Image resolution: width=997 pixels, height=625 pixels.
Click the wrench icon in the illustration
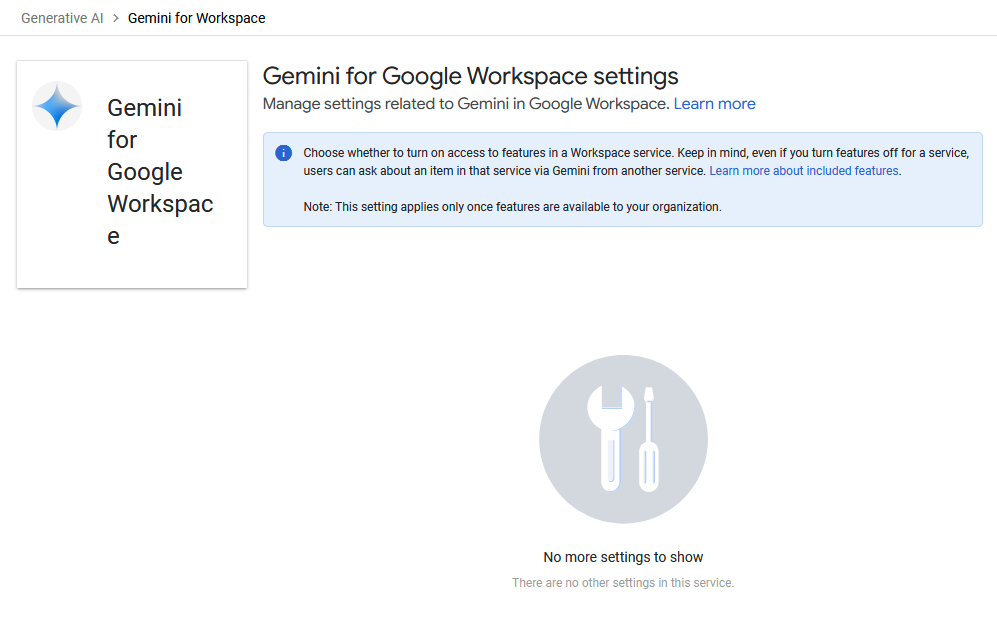click(610, 438)
